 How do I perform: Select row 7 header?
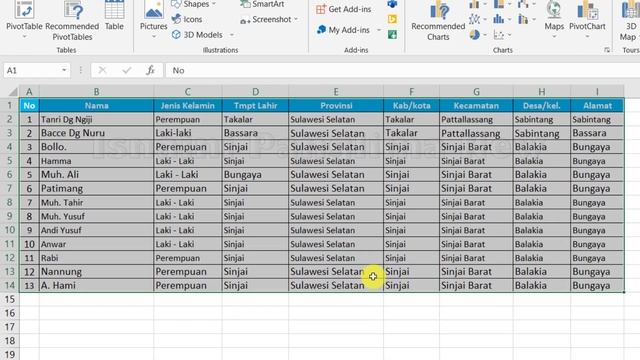9,189
